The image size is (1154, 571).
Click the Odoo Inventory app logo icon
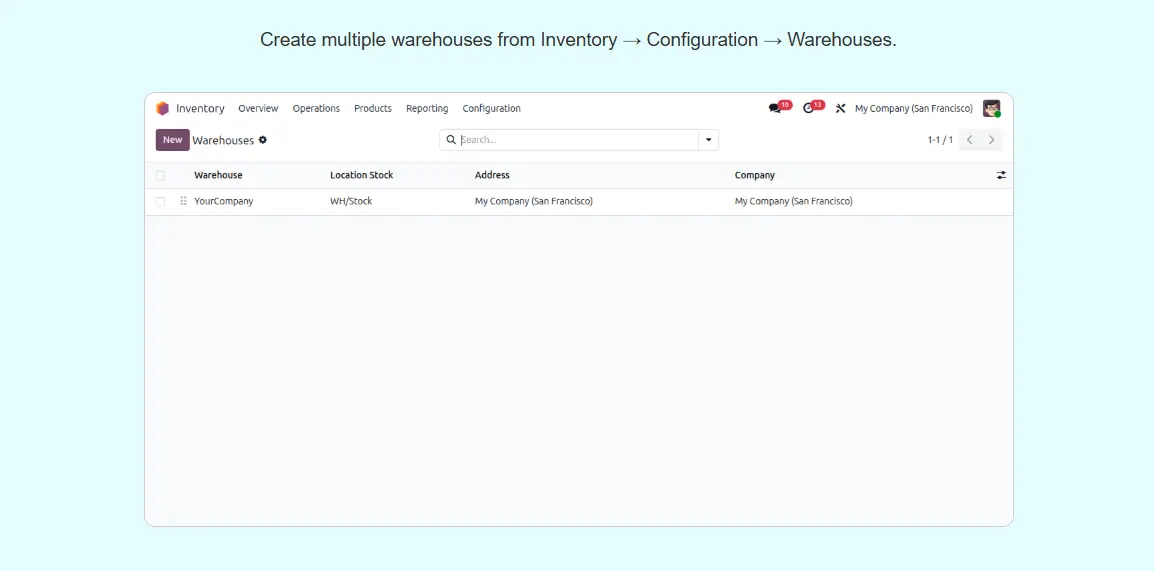pos(163,108)
